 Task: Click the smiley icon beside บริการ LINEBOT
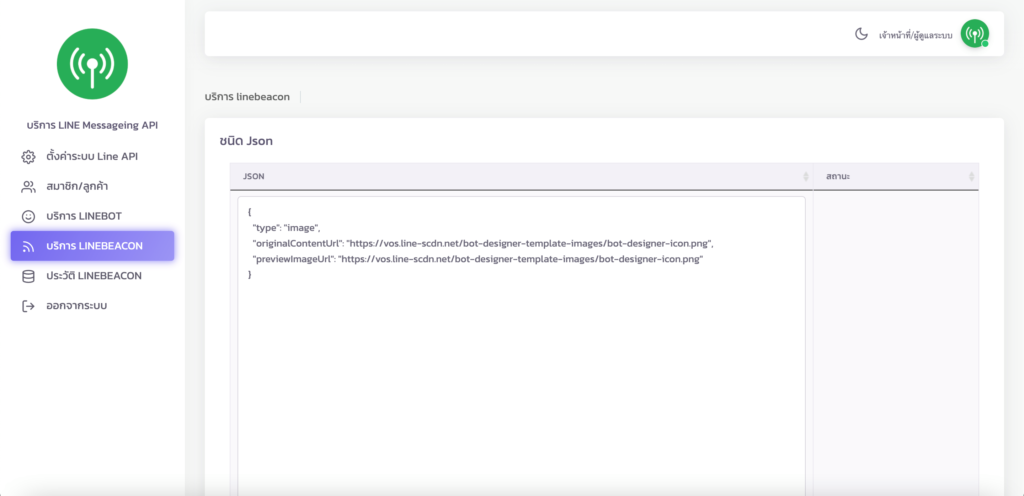(28, 217)
